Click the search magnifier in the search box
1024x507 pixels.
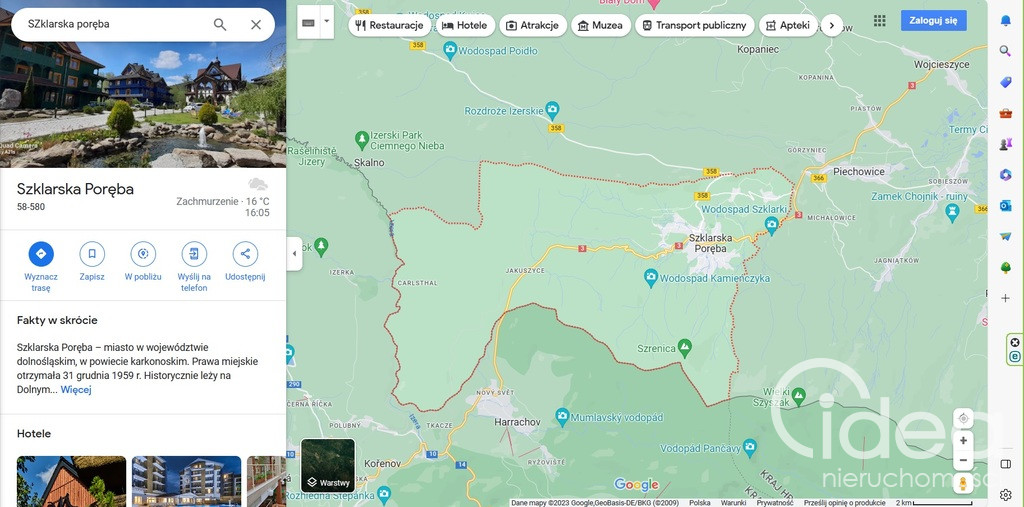pos(220,25)
